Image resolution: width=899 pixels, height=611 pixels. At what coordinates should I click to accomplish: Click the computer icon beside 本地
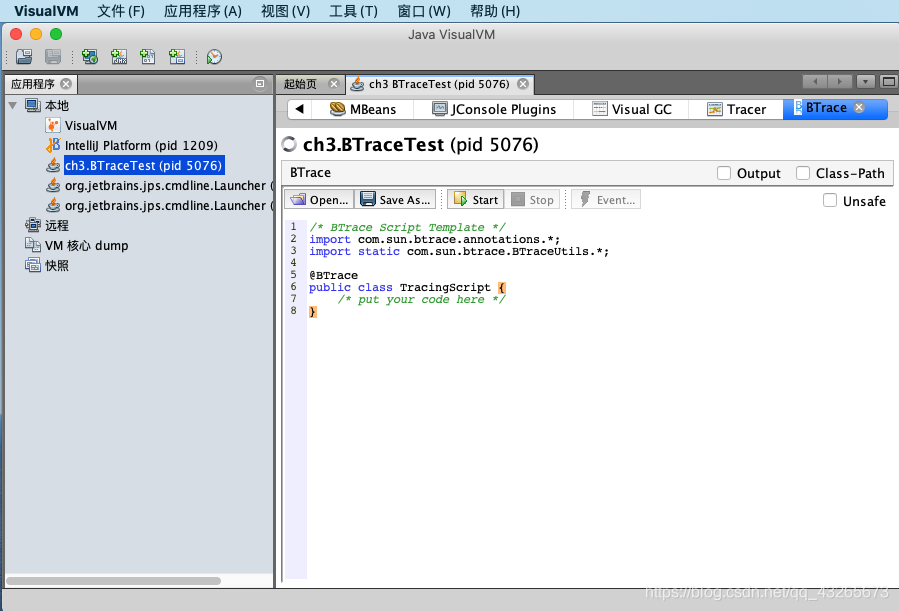click(33, 105)
